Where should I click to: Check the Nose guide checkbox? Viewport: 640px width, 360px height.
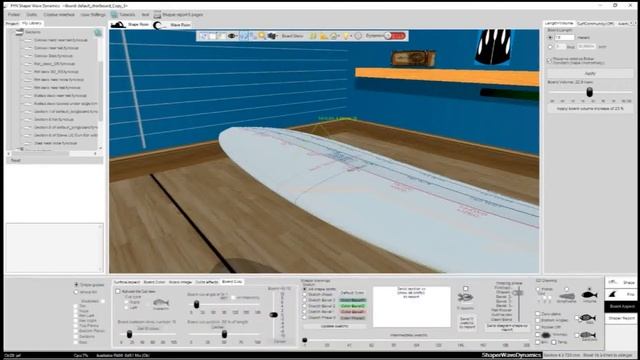pyautogui.click(x=76, y=311)
